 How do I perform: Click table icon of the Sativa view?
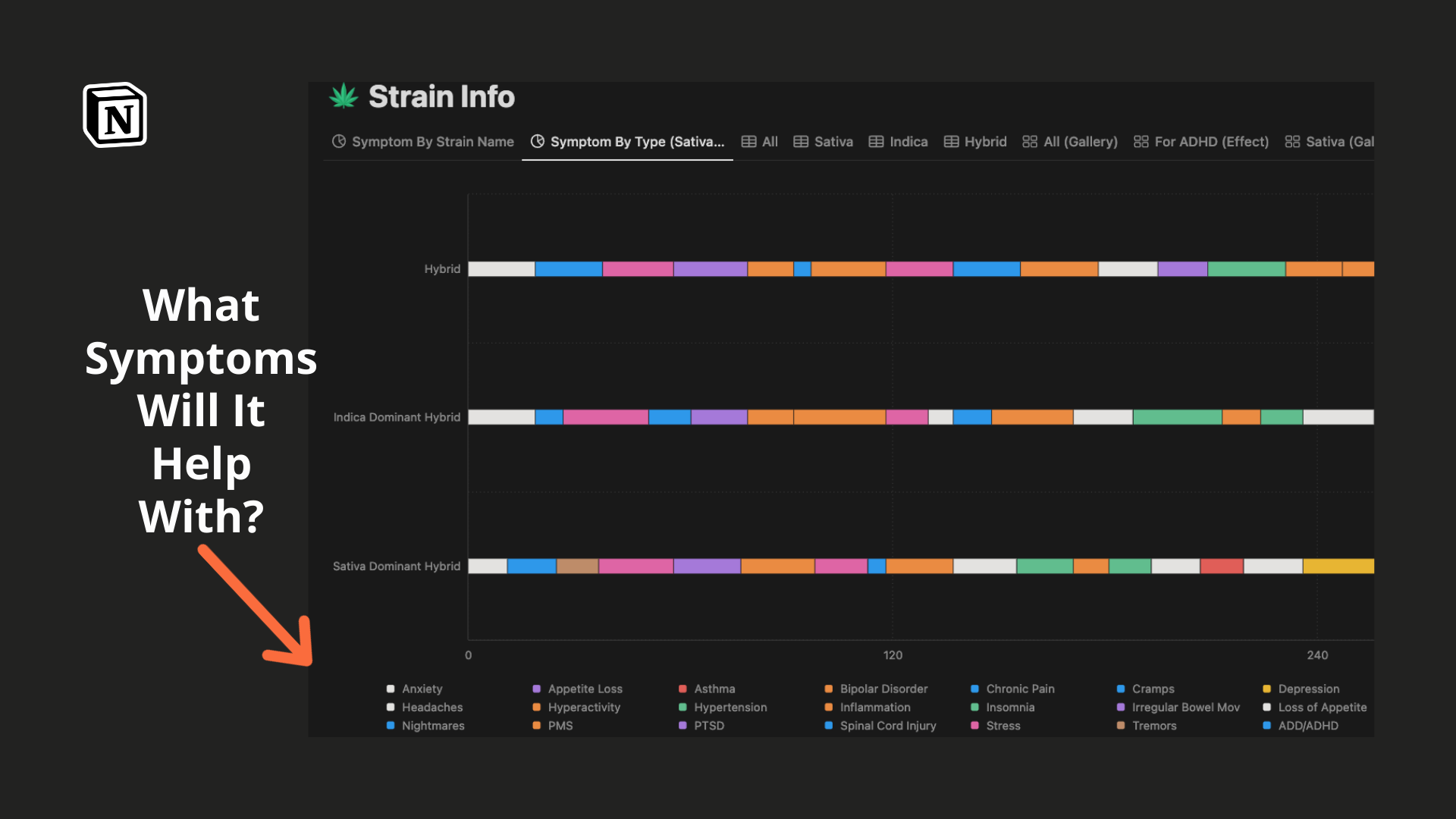(801, 142)
